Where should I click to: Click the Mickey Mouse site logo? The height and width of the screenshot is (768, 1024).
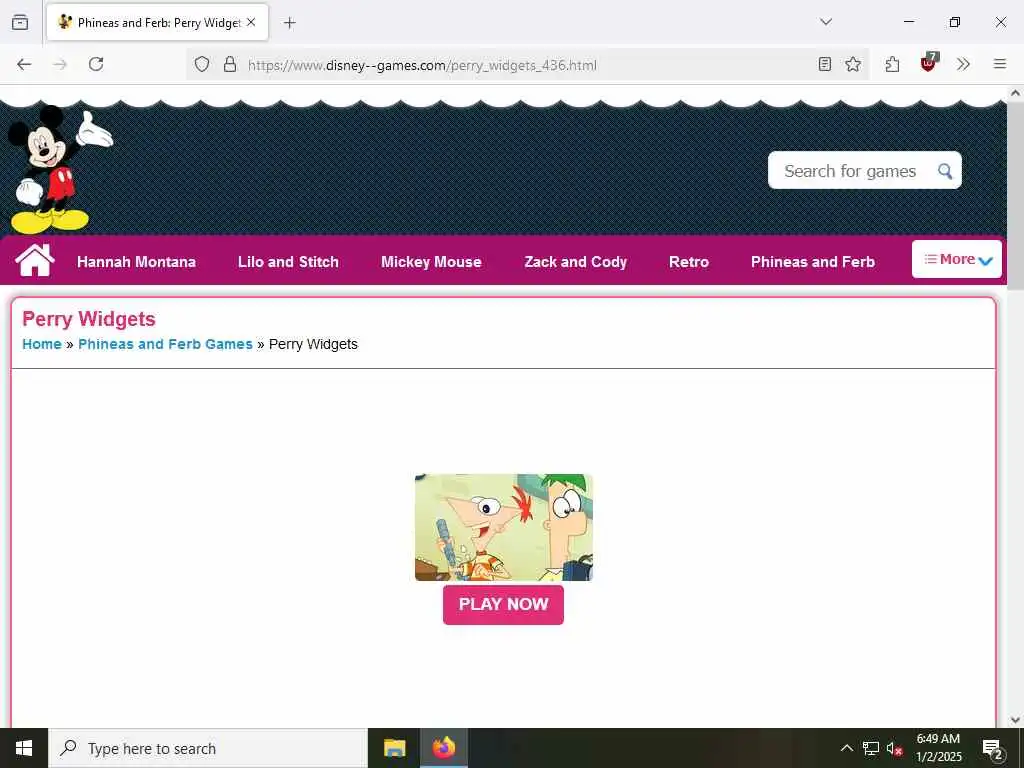pyautogui.click(x=59, y=170)
